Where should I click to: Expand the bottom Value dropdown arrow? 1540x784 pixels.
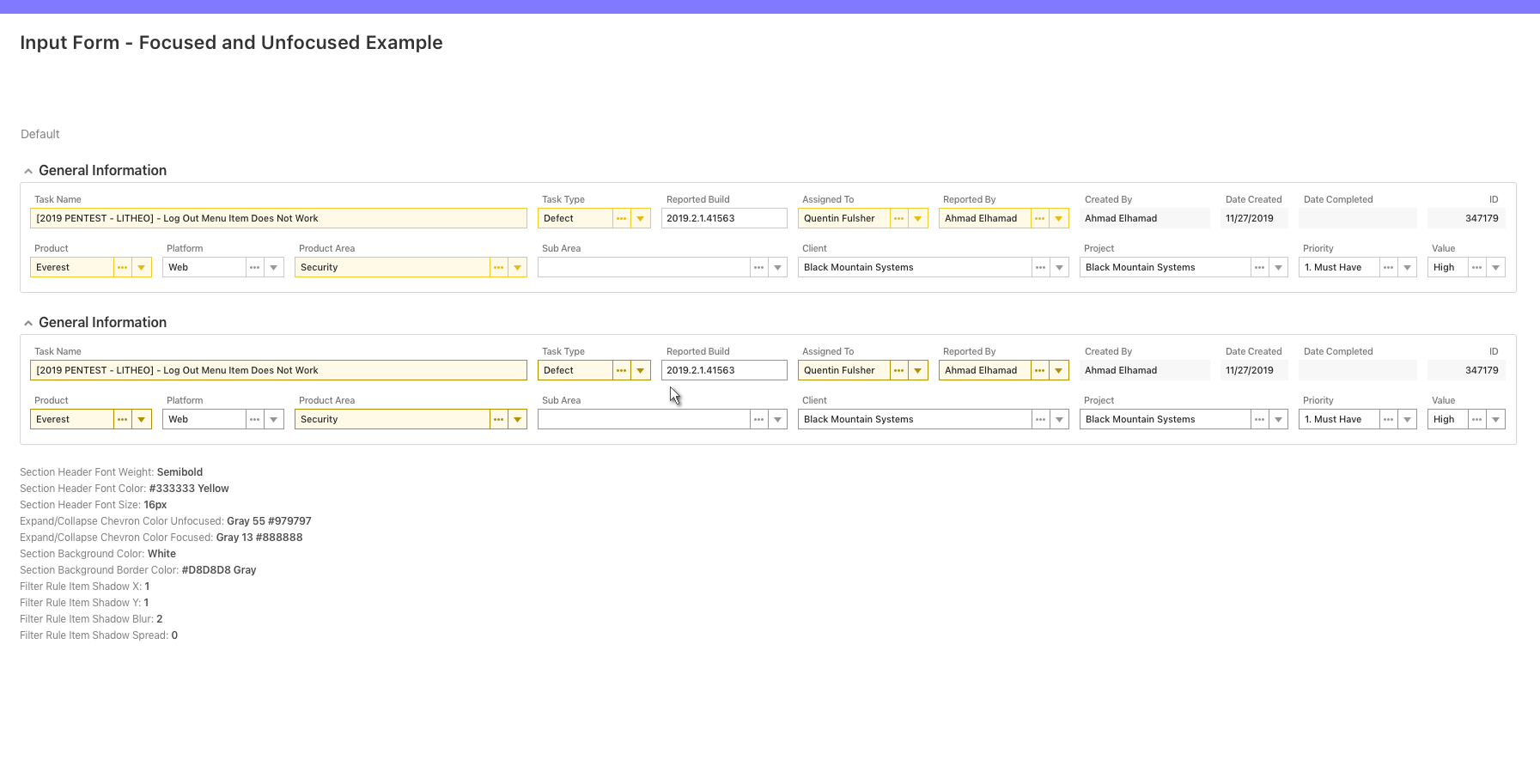click(1496, 419)
